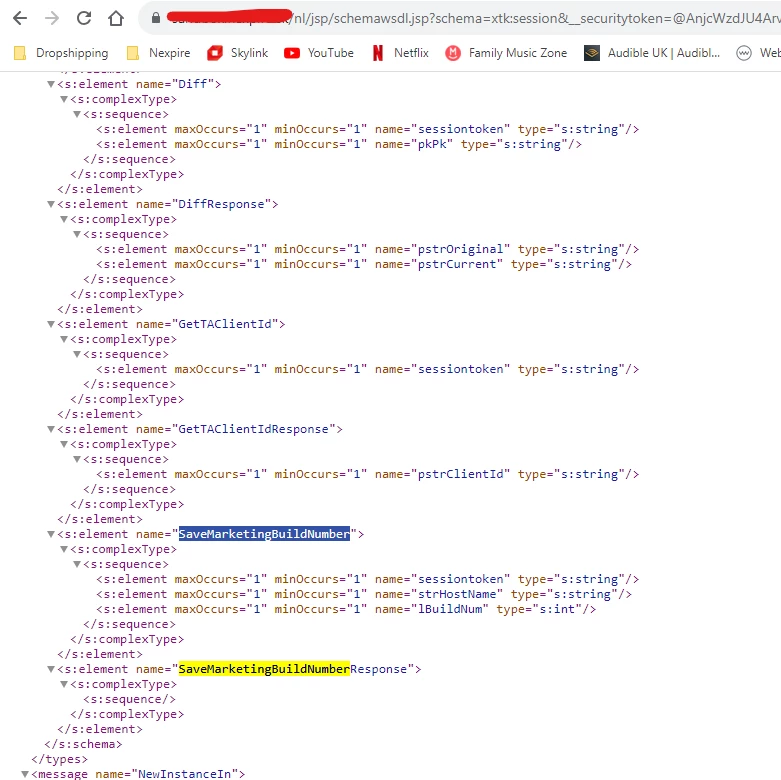Viewport: 781px width, 780px height.
Task: Open the Netflix bookmark label
Action: point(411,53)
